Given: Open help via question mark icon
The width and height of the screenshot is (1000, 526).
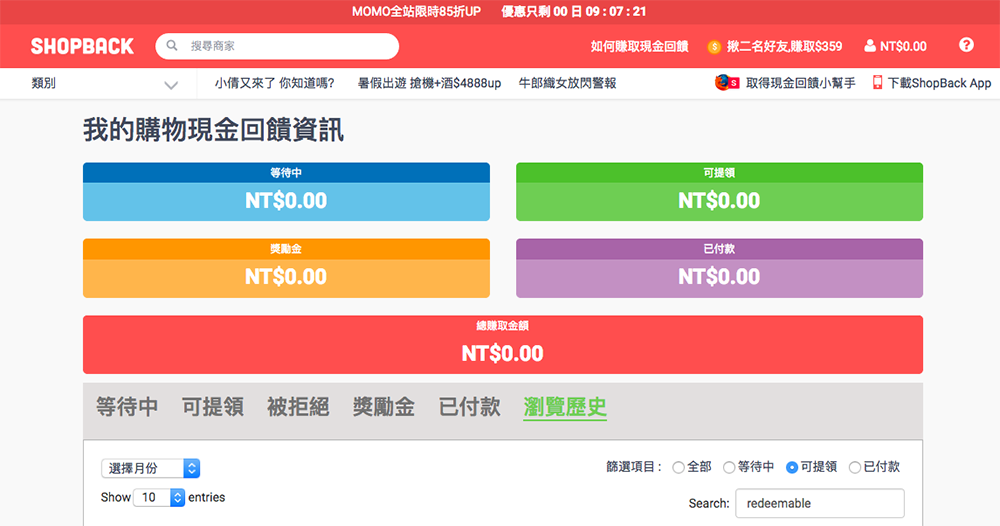Looking at the screenshot, I should point(966,45).
